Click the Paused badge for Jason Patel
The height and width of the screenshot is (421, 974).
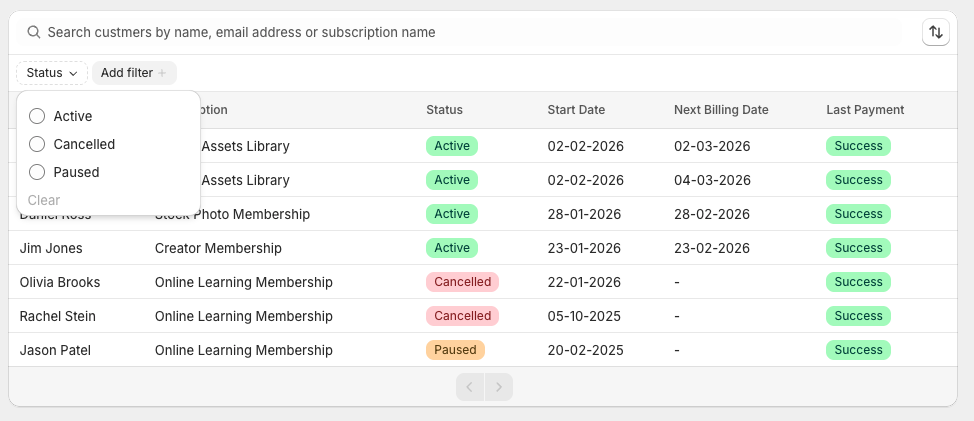coord(455,350)
